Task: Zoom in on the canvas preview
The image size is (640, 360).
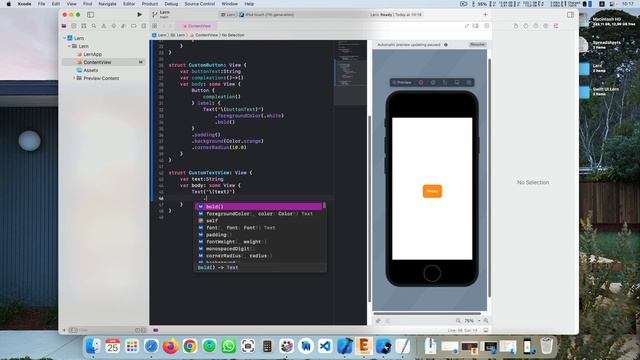Action: point(486,321)
